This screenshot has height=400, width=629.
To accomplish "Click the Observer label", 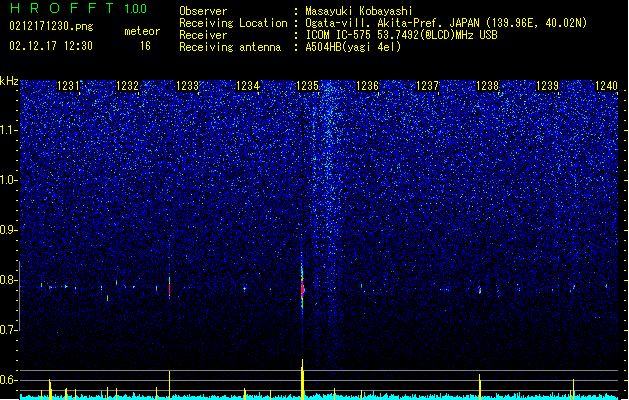I will coord(203,11).
